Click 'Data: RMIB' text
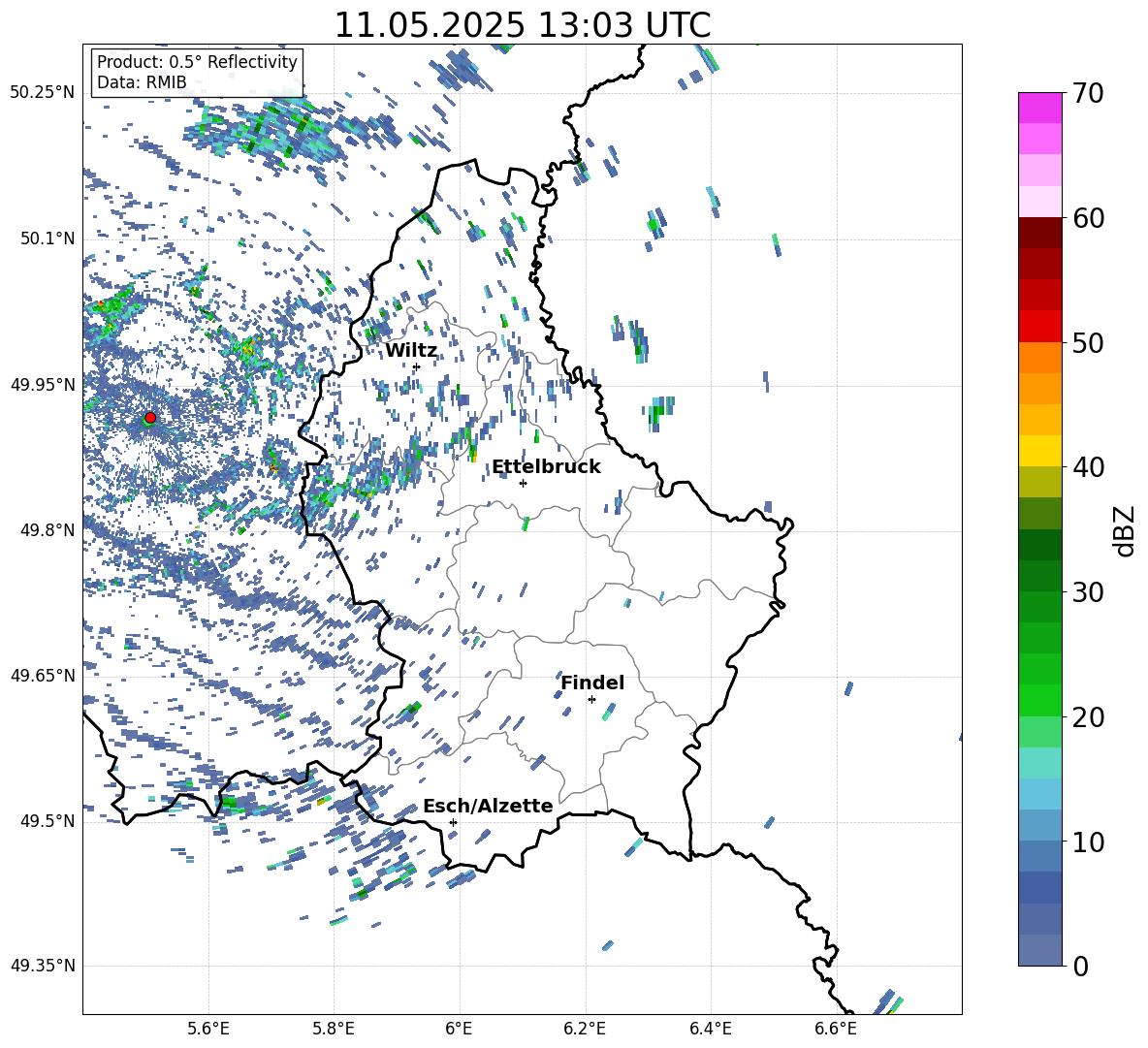 click(x=142, y=82)
